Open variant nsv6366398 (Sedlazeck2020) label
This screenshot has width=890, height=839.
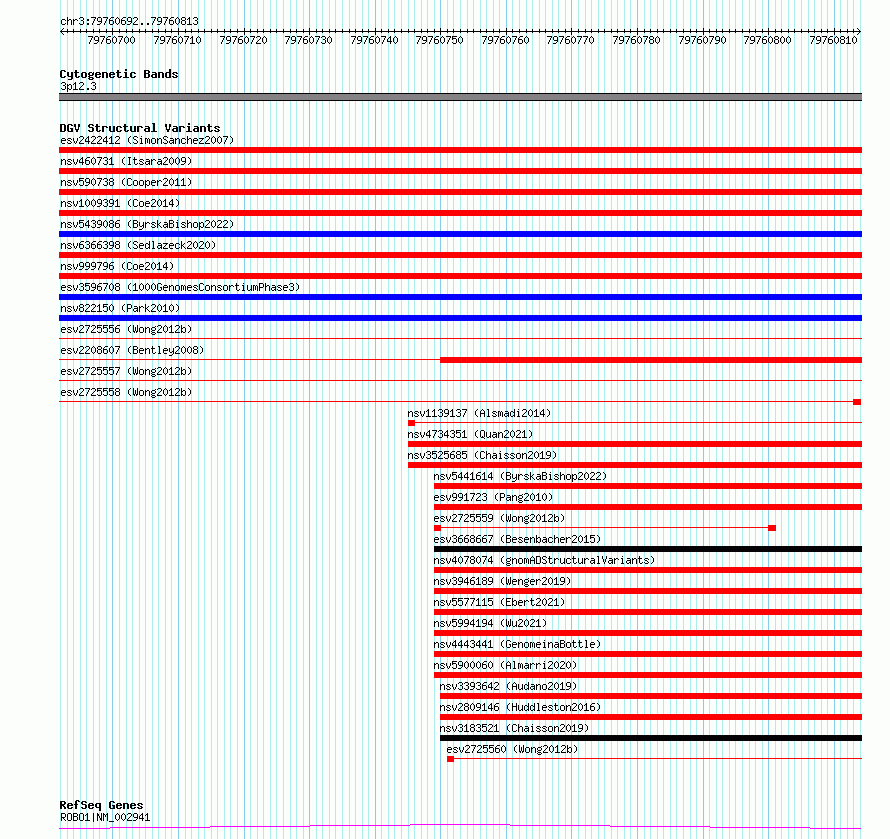(x=138, y=245)
